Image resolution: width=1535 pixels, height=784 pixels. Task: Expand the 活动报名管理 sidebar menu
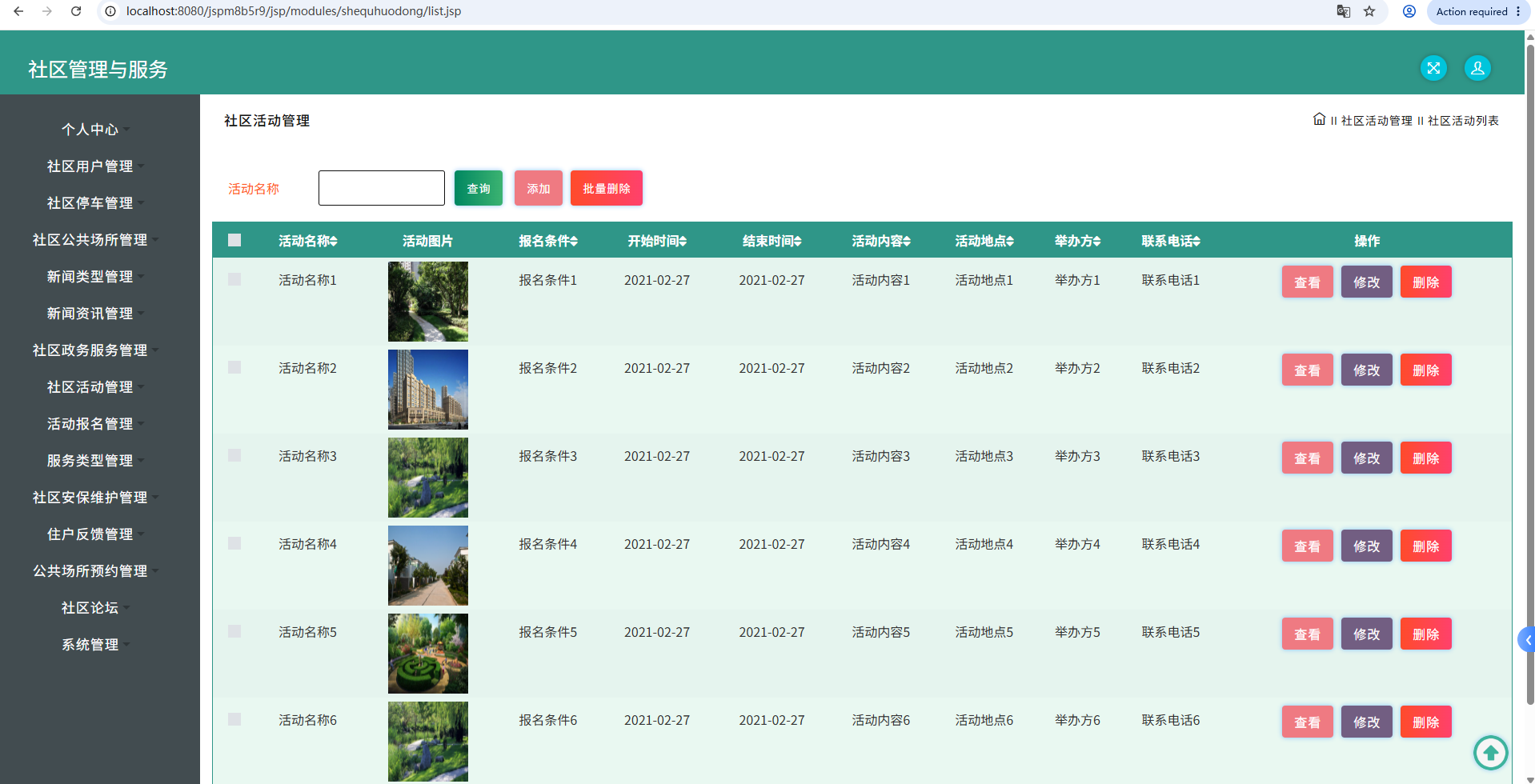pos(95,424)
